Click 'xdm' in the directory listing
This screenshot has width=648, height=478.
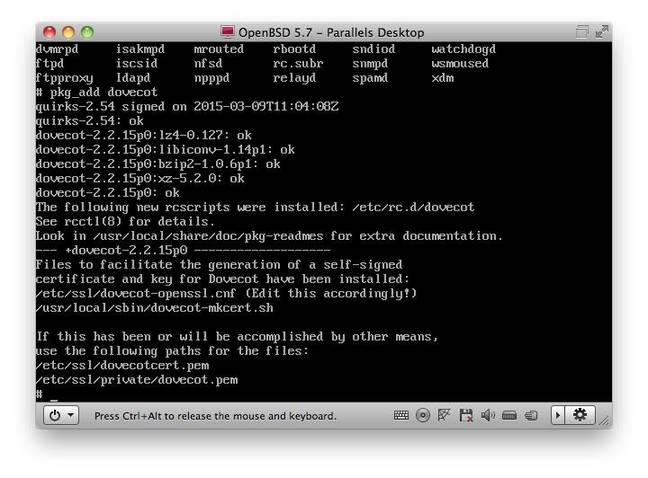443,78
